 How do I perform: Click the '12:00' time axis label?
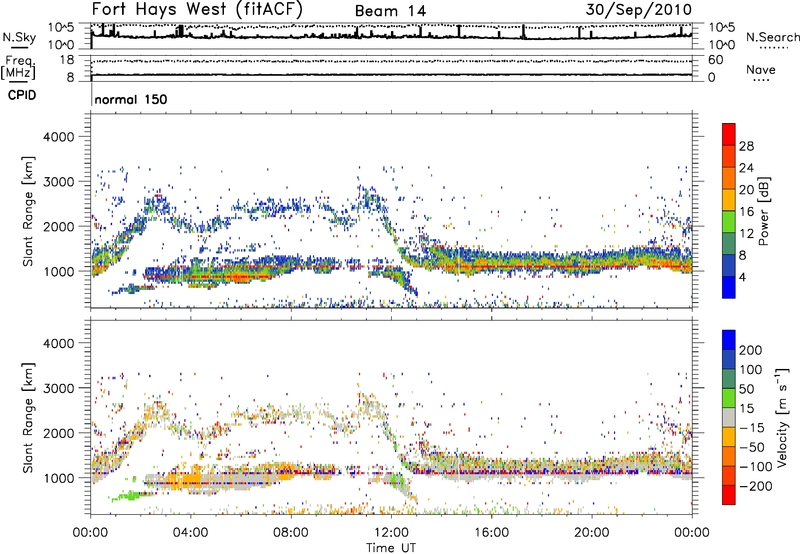pyautogui.click(x=391, y=533)
